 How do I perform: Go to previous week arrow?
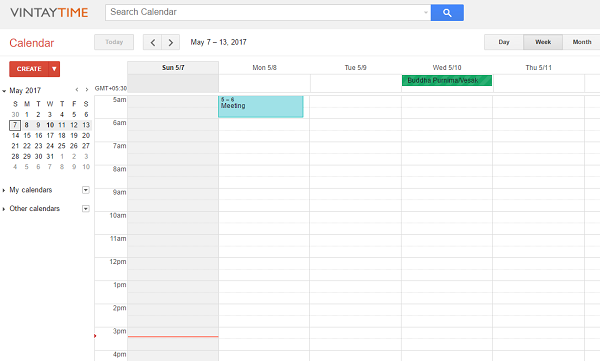click(x=152, y=42)
